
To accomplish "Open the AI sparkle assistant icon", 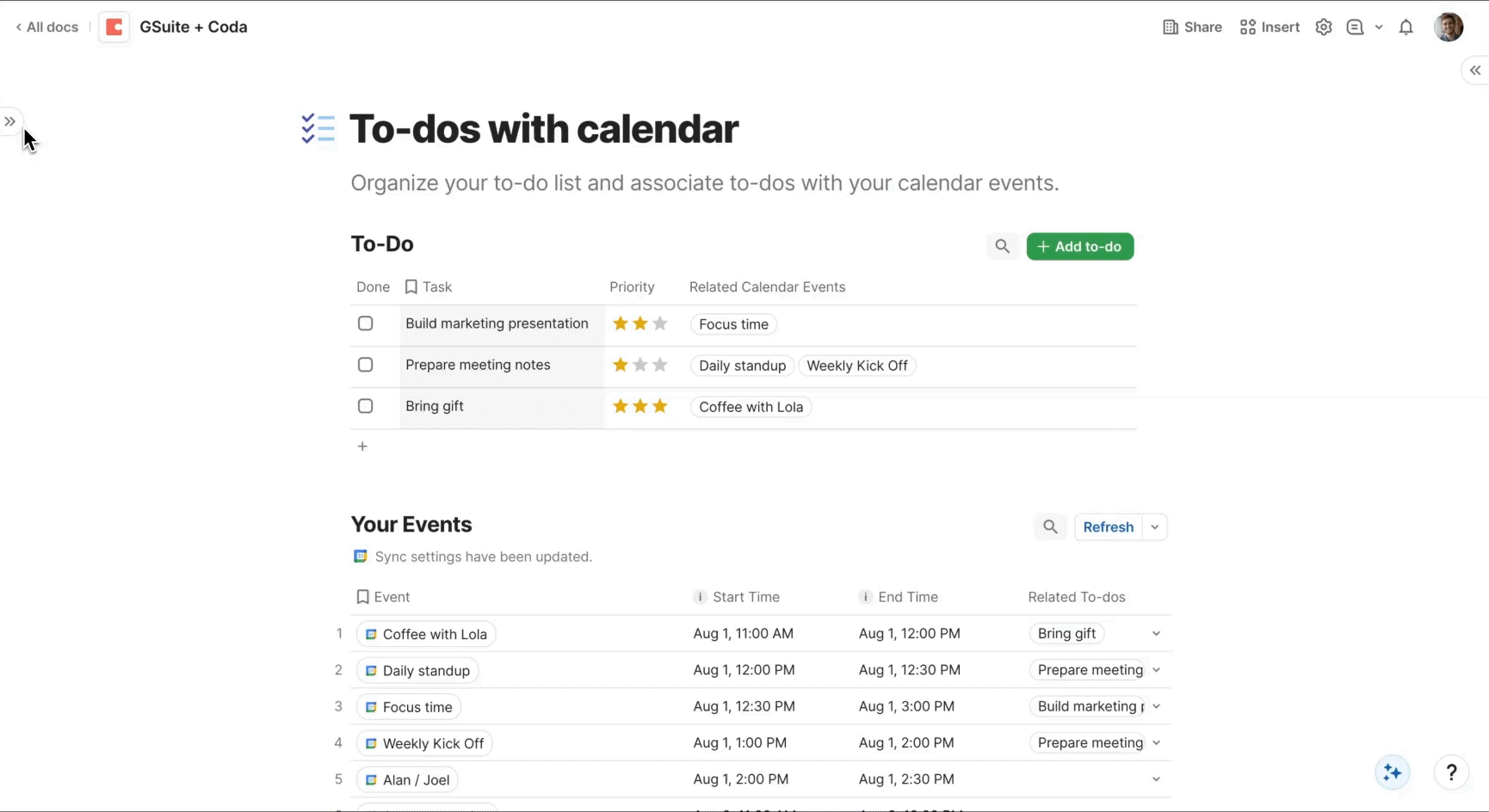I will 1392,772.
